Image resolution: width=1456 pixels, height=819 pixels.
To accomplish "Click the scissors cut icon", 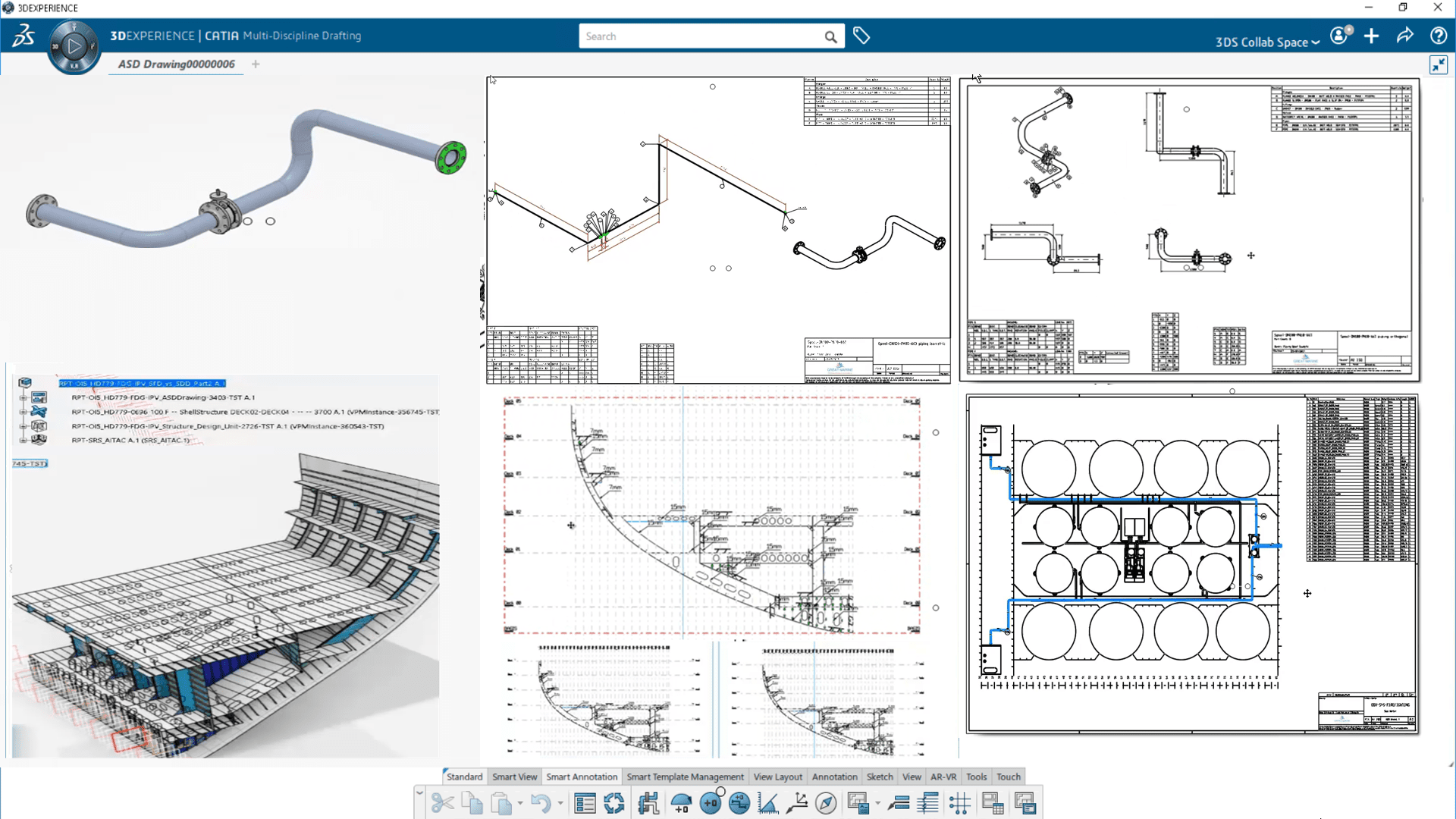I will [442, 803].
